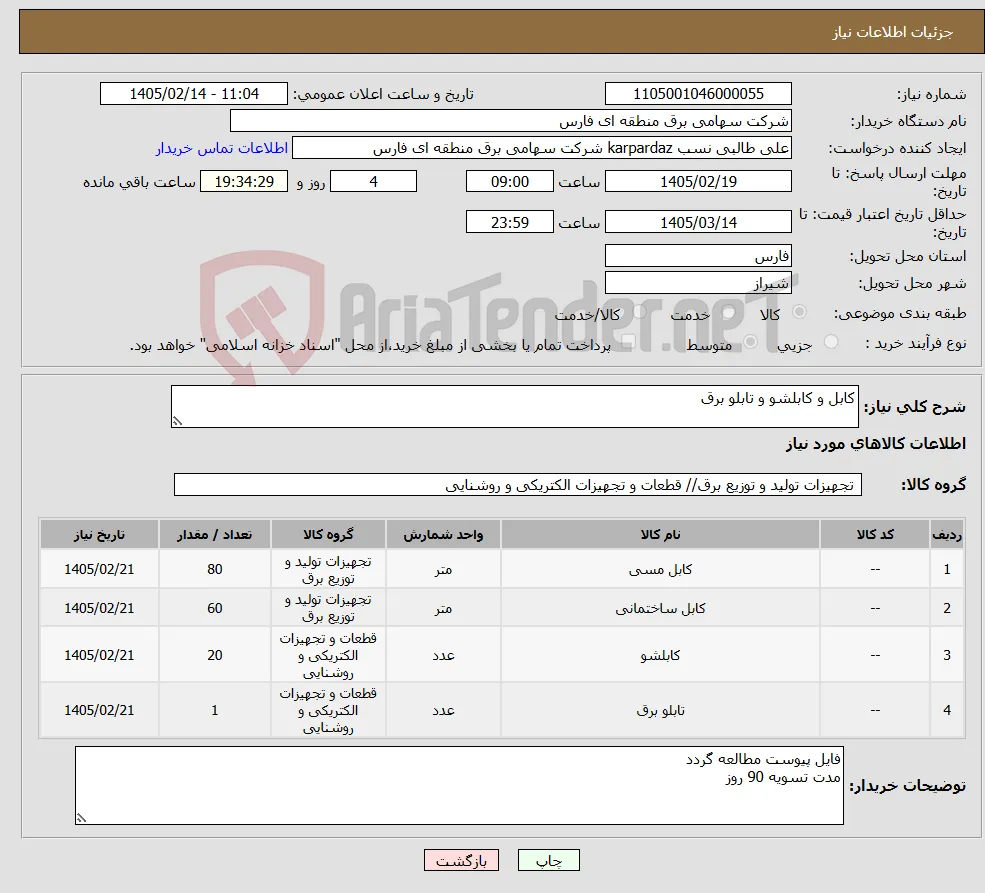The image size is (985, 893).
Task: Select the کابل مسی item name
Action: tap(660, 570)
